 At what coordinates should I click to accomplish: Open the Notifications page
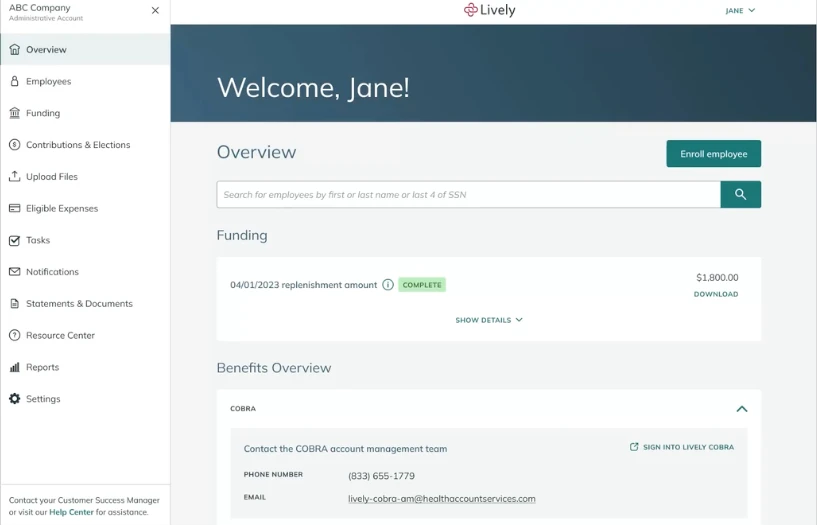[85, 272]
